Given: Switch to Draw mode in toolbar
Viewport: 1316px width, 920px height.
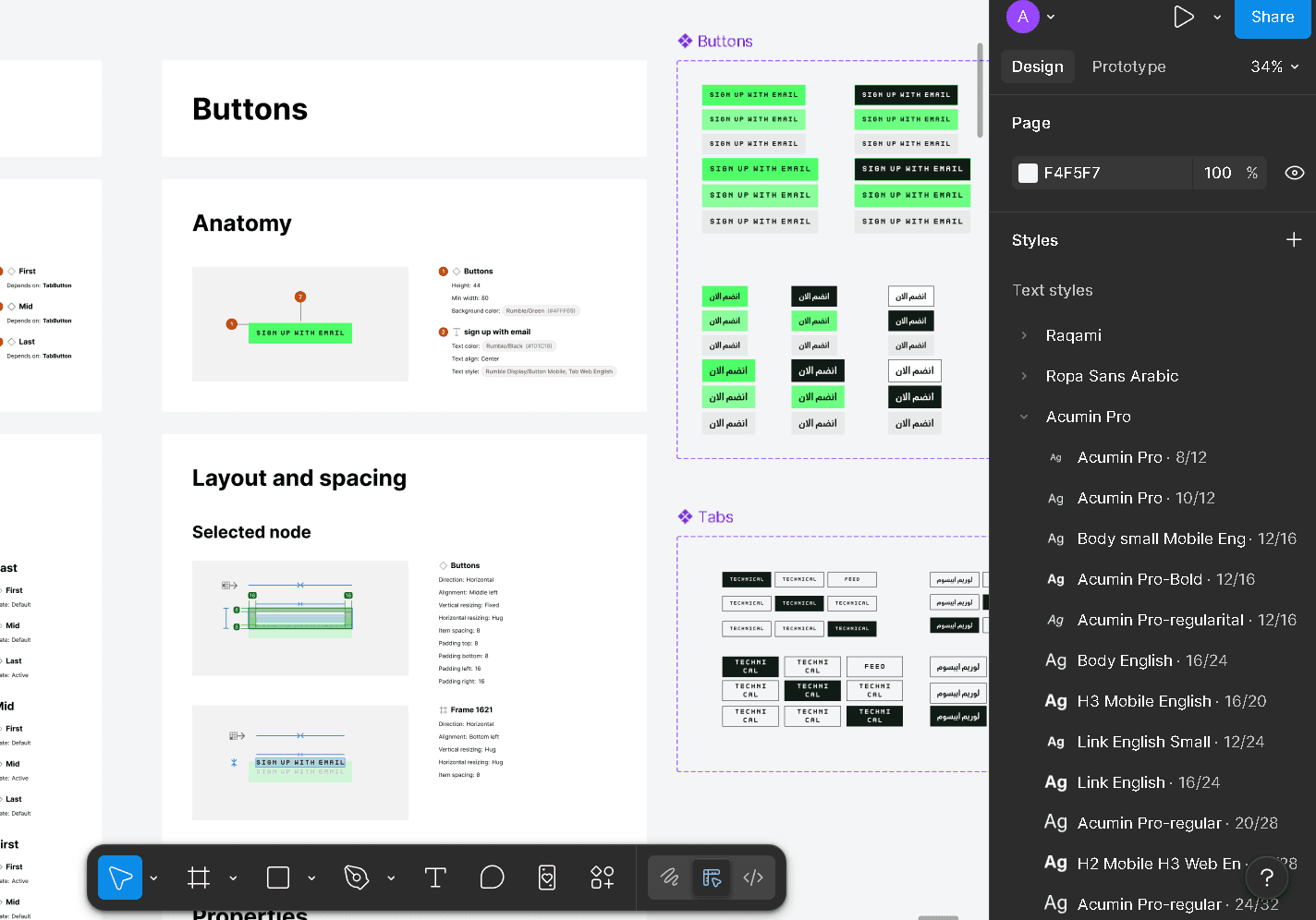Looking at the screenshot, I should click(x=670, y=878).
